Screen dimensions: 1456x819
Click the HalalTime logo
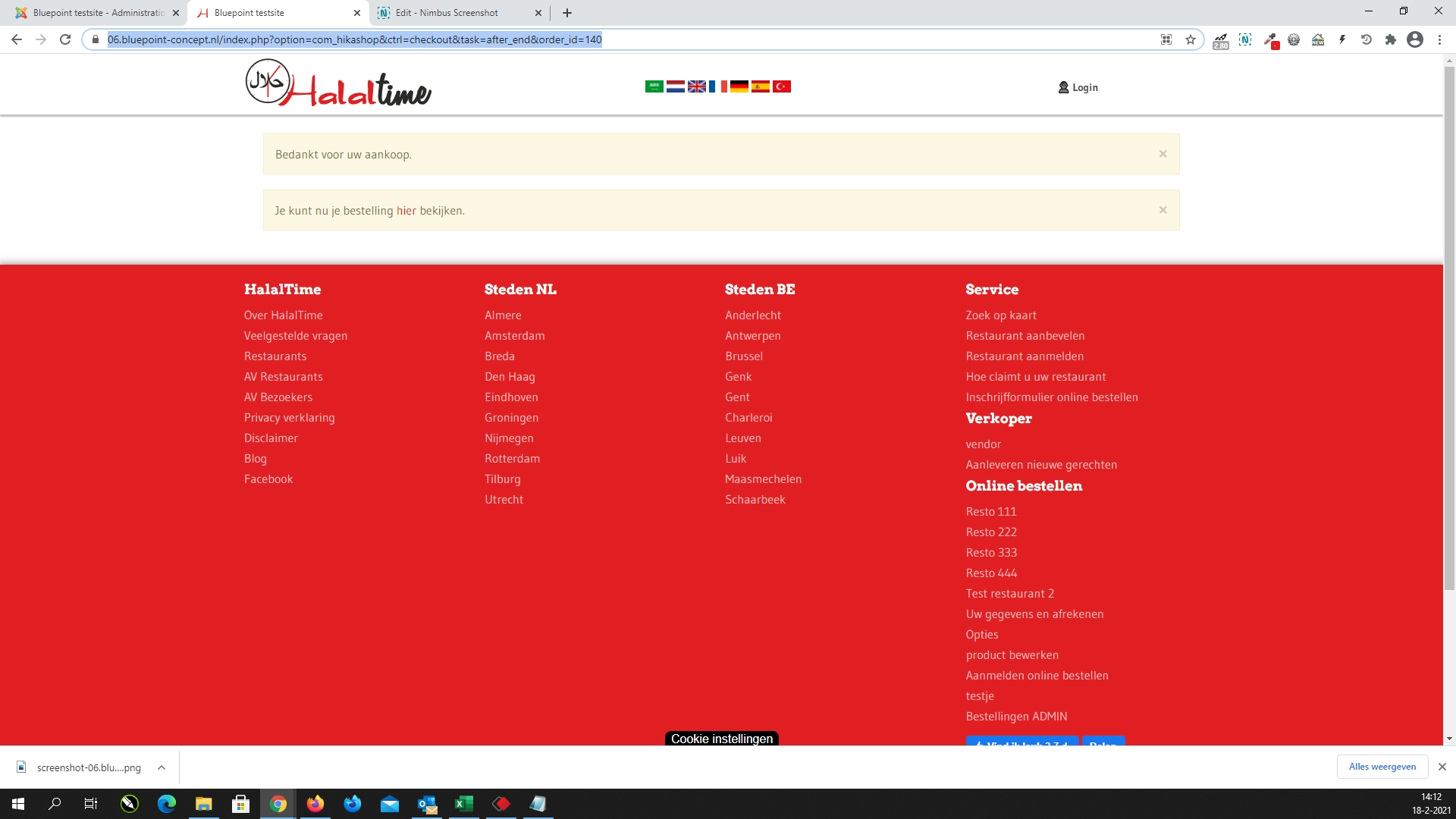point(338,83)
